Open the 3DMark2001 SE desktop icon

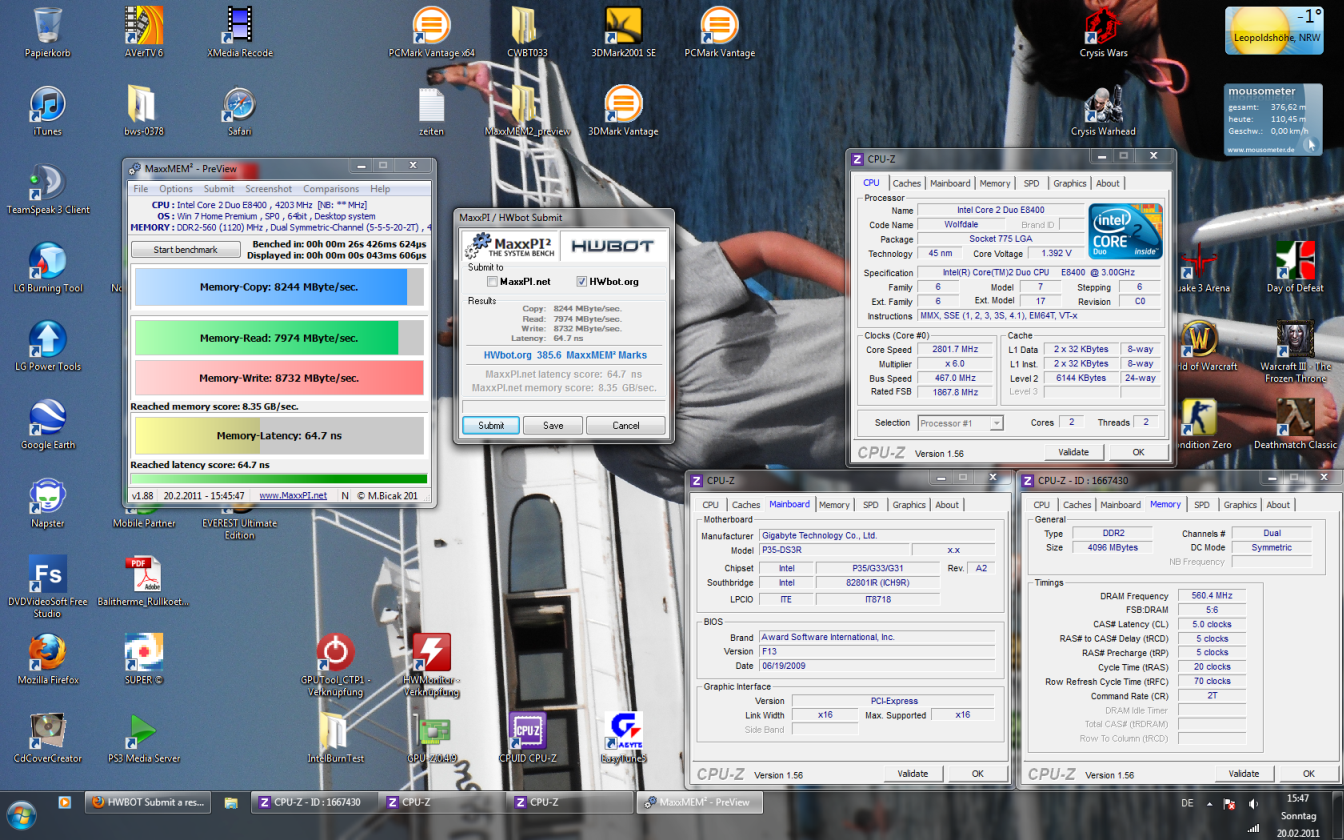point(623,31)
